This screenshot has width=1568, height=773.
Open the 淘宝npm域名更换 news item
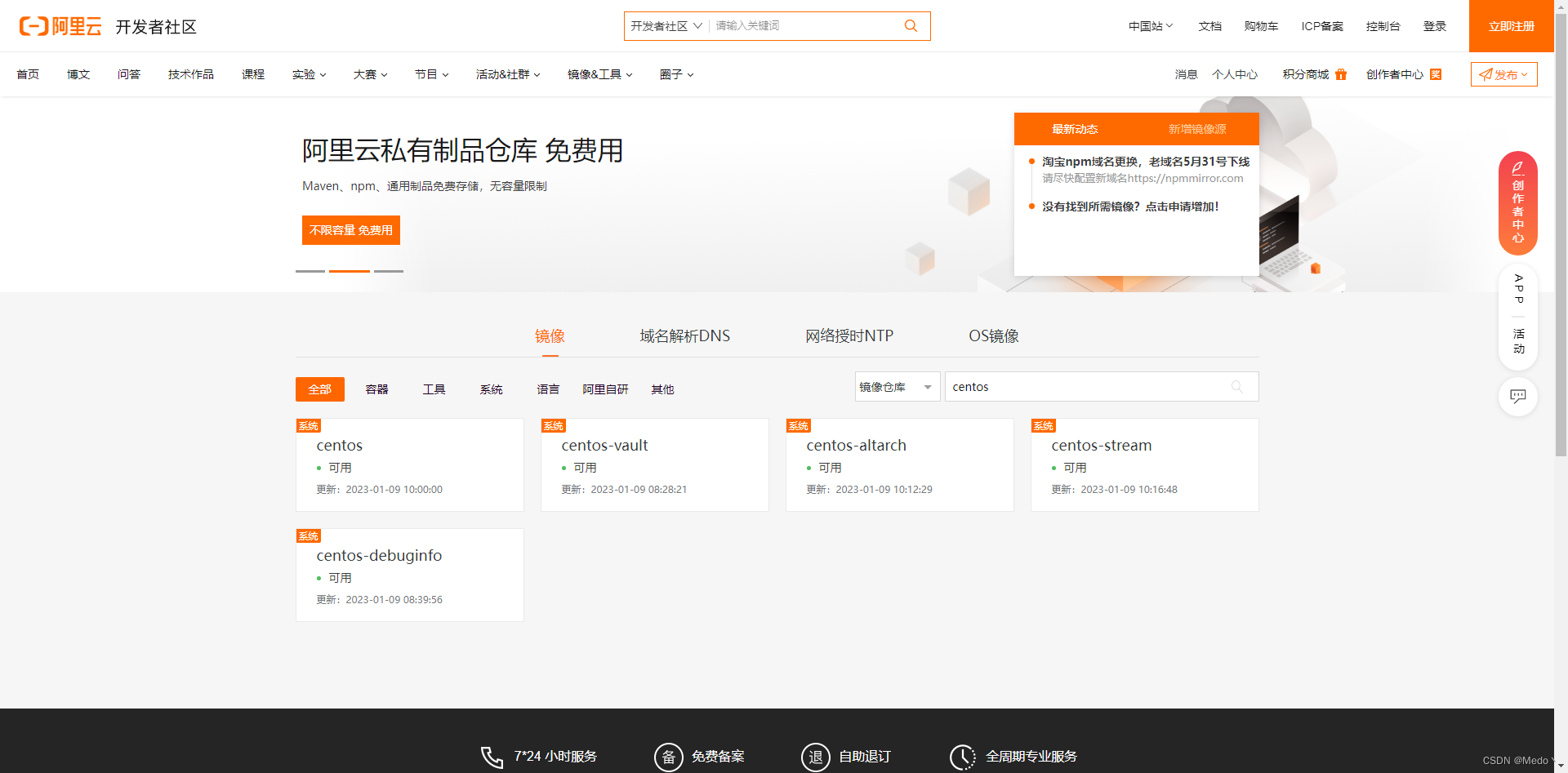coord(1146,162)
